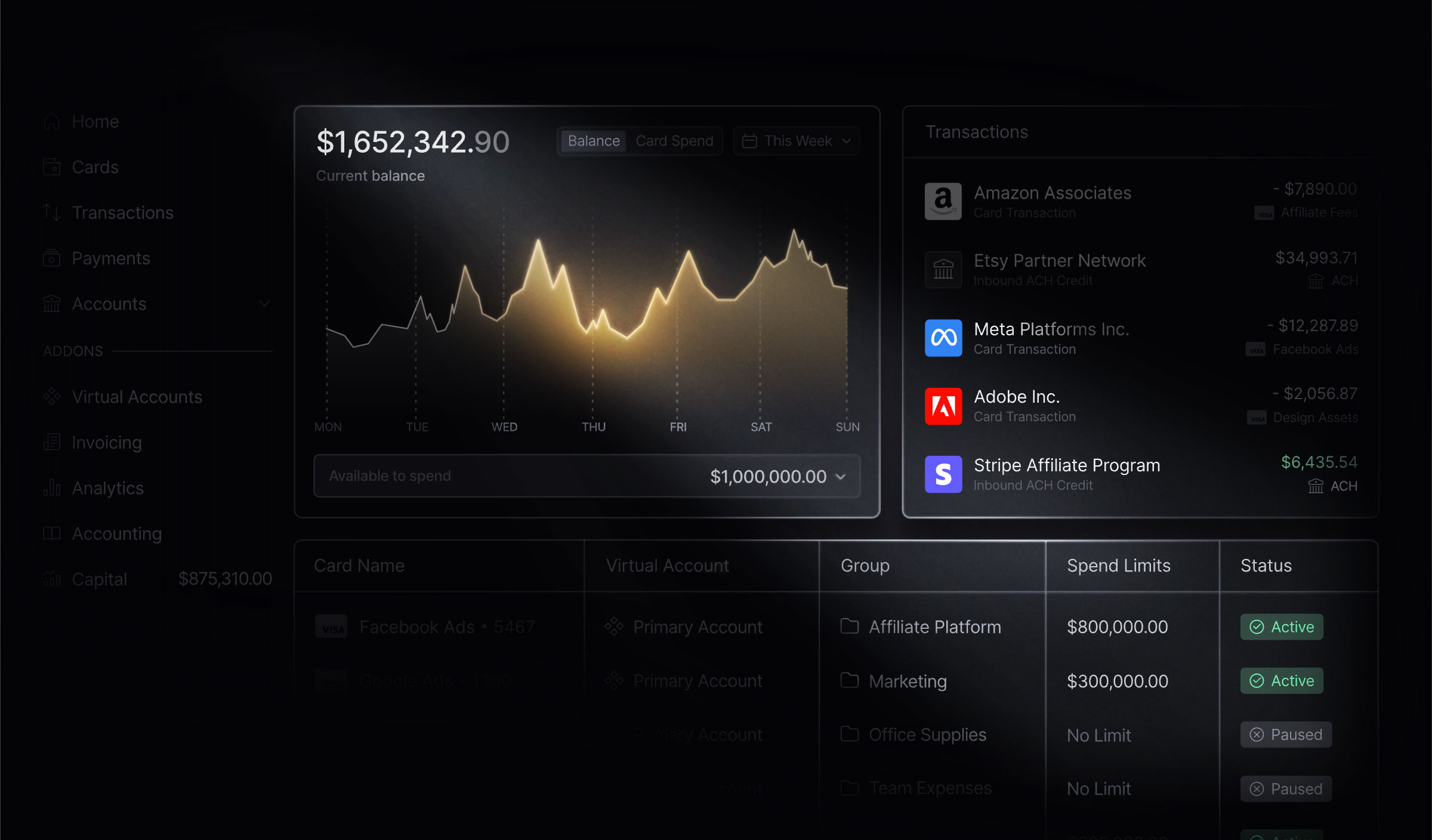The height and width of the screenshot is (840, 1432).
Task: Click the Home sidebar icon
Action: click(52, 122)
